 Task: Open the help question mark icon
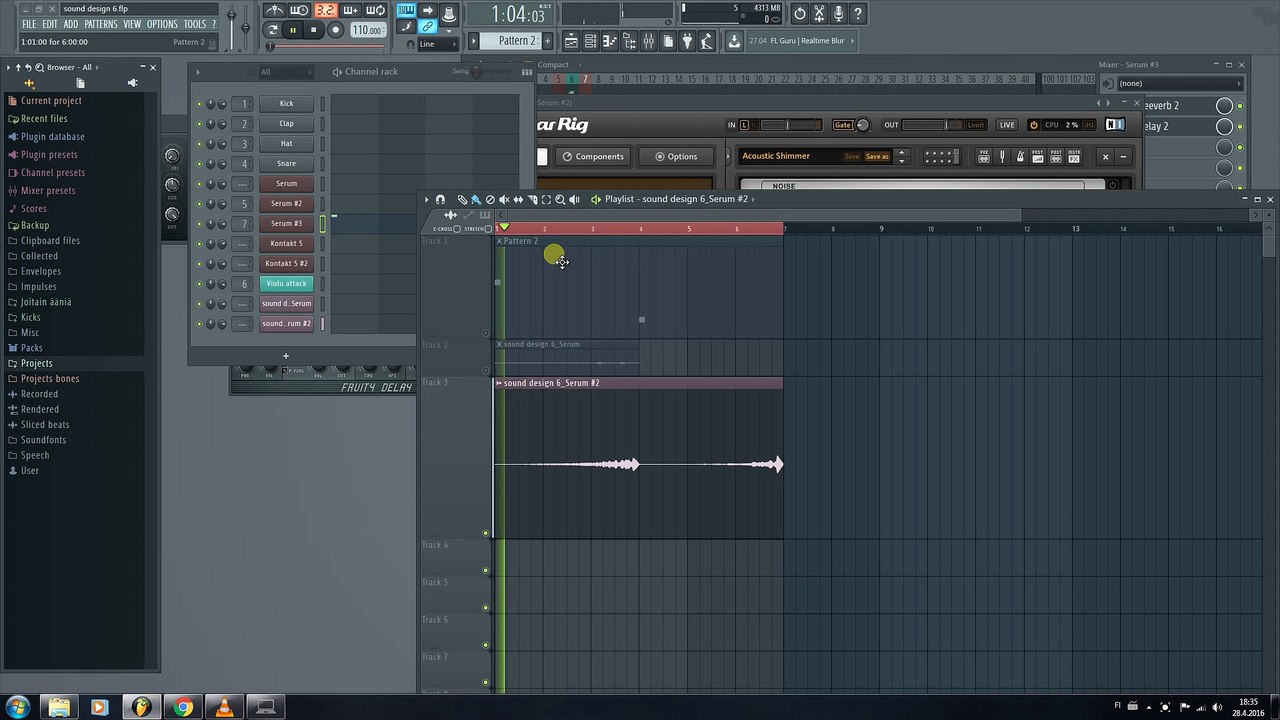857,14
